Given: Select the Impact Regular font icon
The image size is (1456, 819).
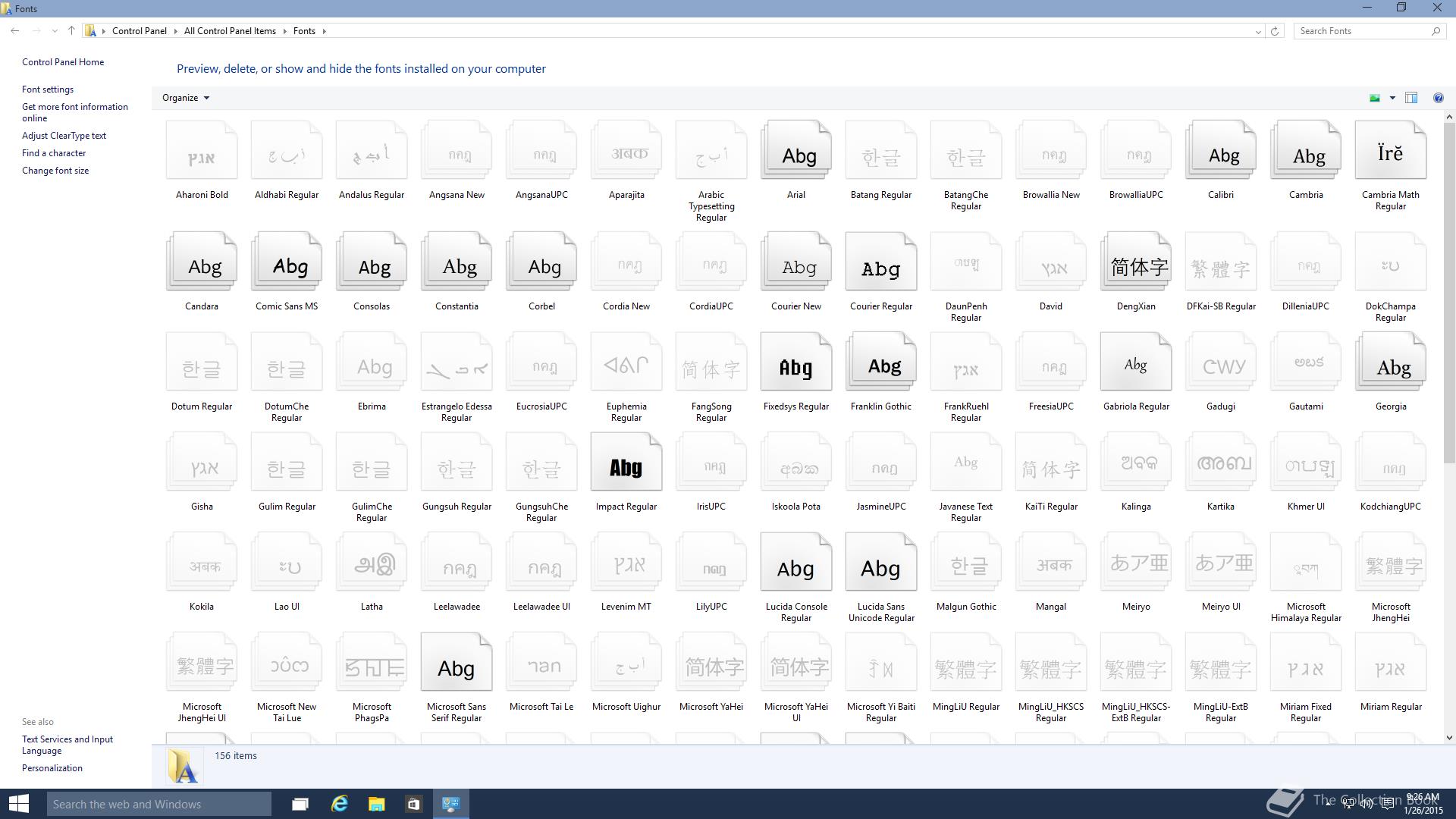Looking at the screenshot, I should click(626, 462).
